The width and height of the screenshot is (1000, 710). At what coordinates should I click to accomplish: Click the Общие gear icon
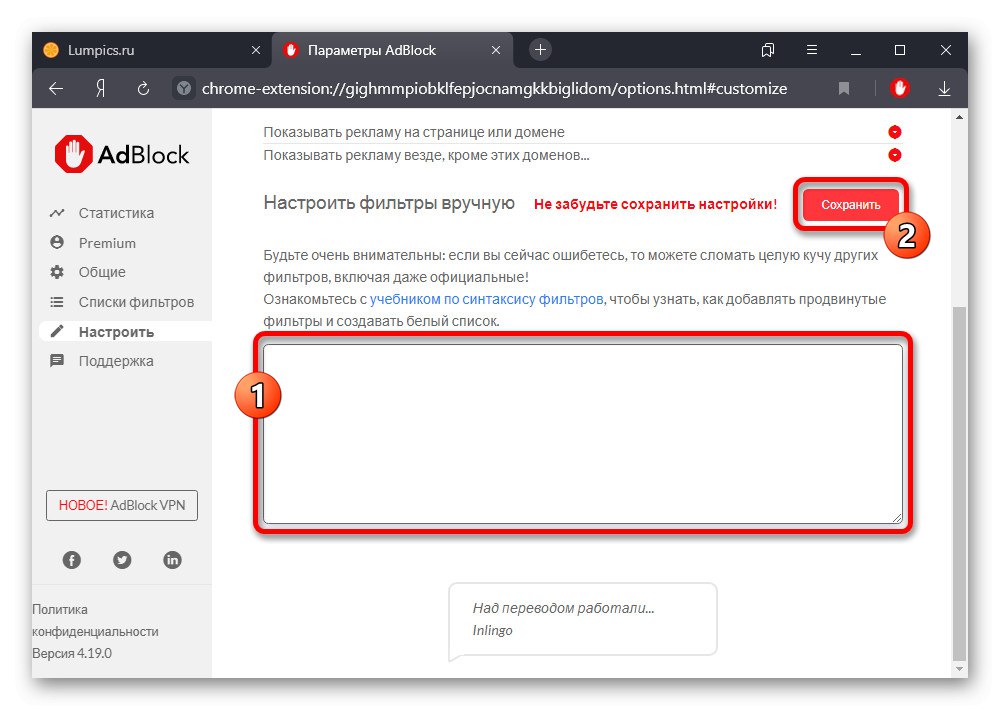(x=57, y=272)
